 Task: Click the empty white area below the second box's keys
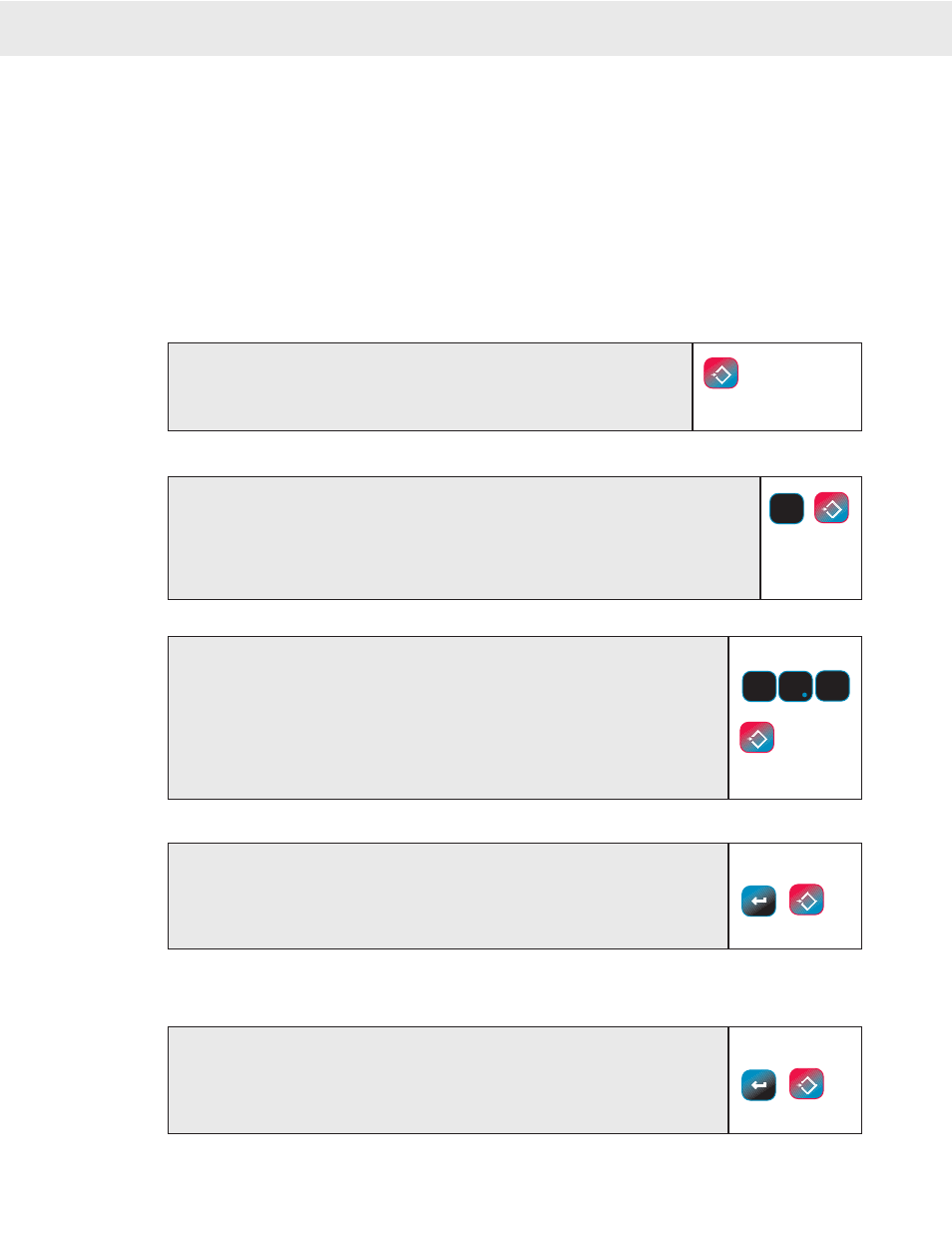[x=811, y=564]
